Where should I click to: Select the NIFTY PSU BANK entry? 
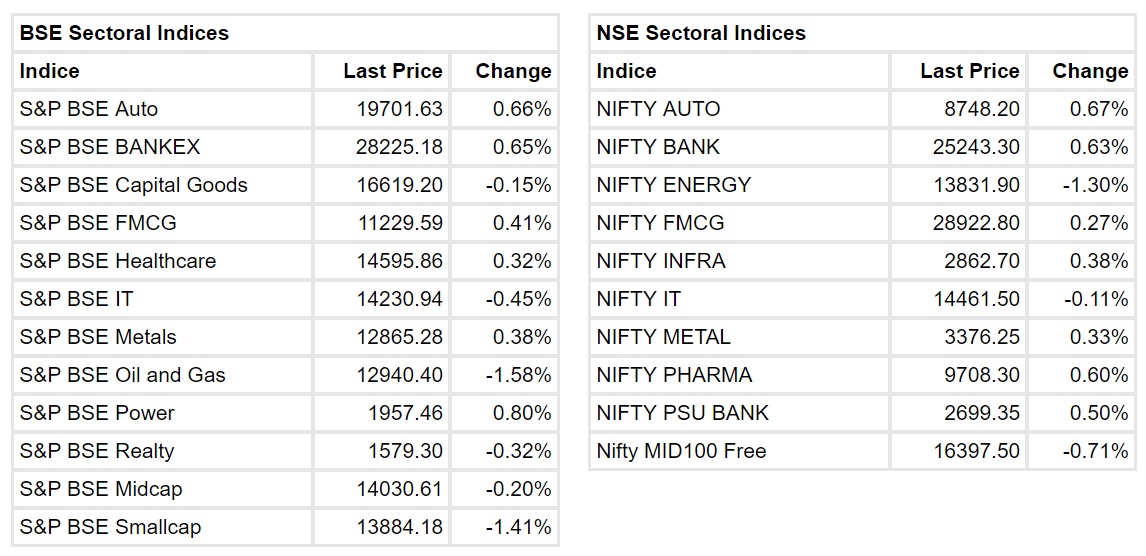pyautogui.click(x=683, y=413)
